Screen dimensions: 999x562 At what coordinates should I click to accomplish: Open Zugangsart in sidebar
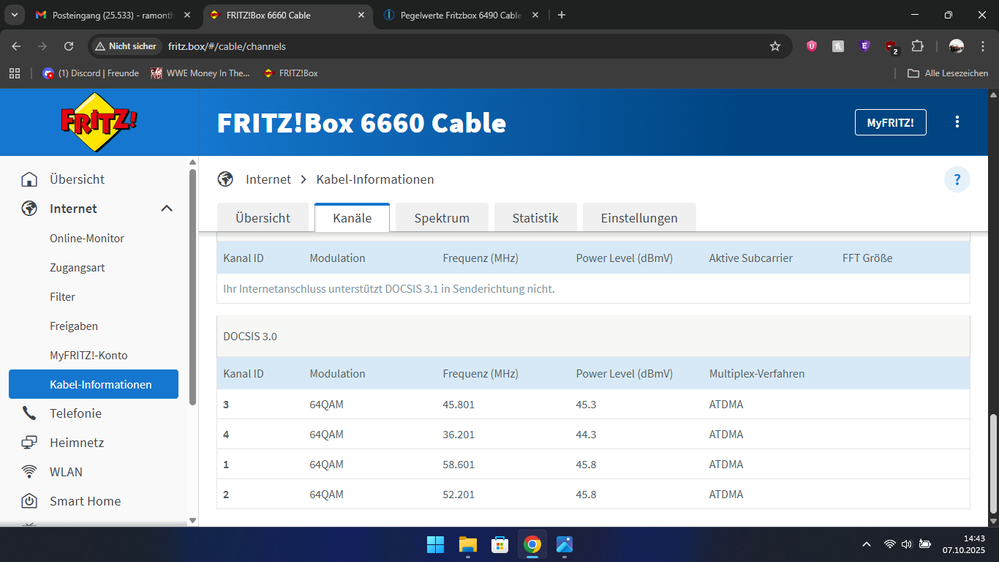tap(77, 268)
